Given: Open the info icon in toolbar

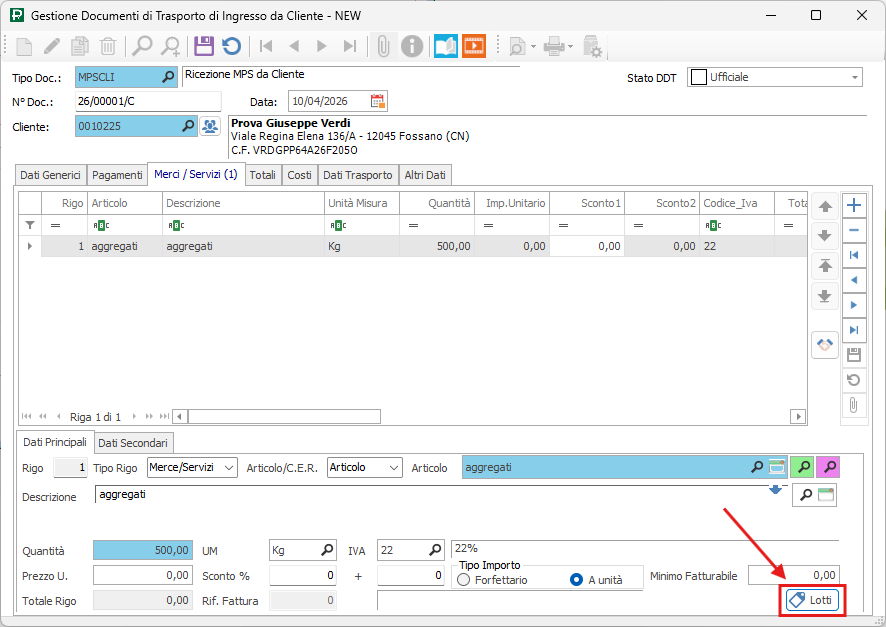Looking at the screenshot, I should point(411,46).
